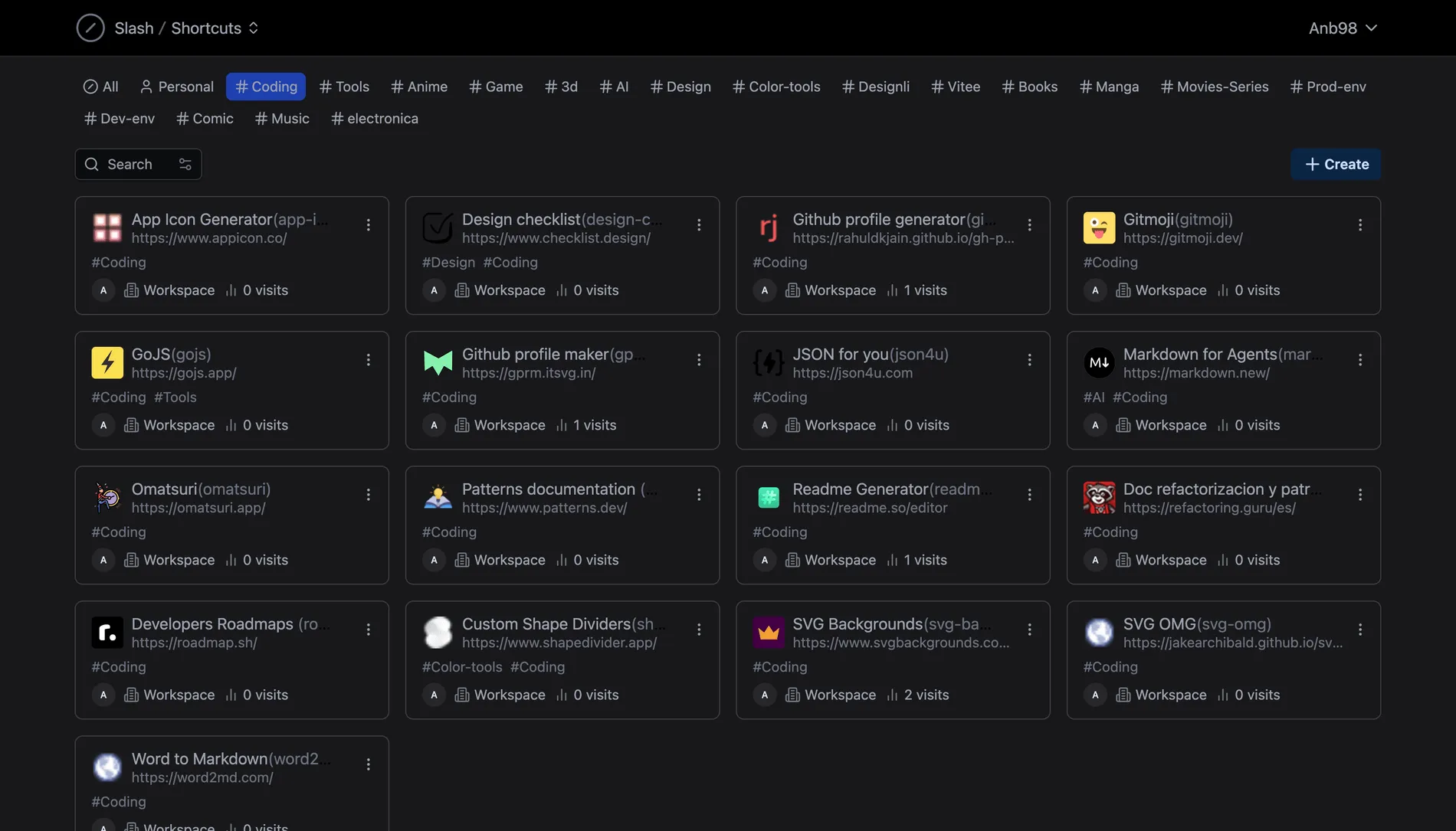
Task: Filter by the Game tag
Action: pyautogui.click(x=496, y=87)
